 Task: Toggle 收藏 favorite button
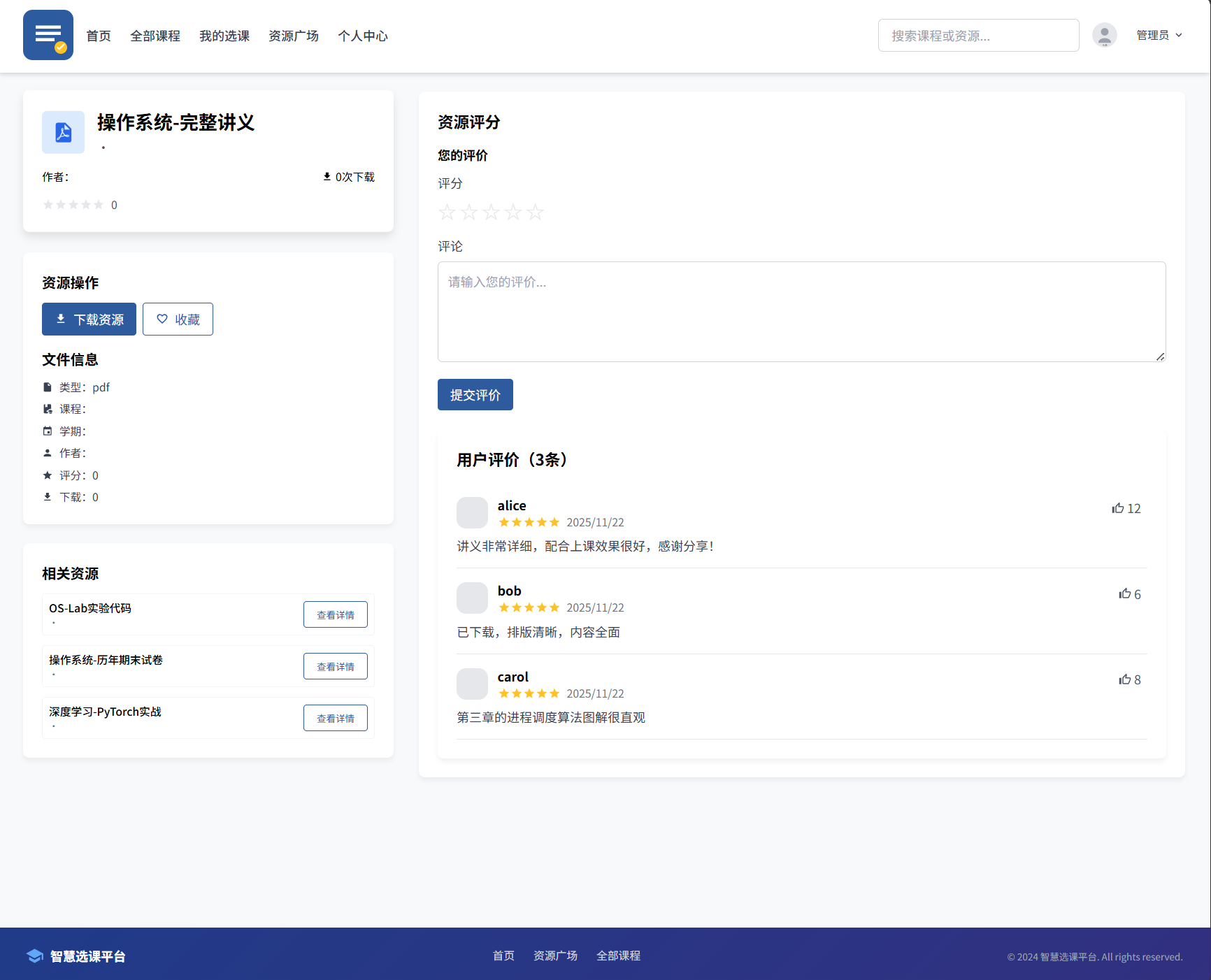[178, 319]
